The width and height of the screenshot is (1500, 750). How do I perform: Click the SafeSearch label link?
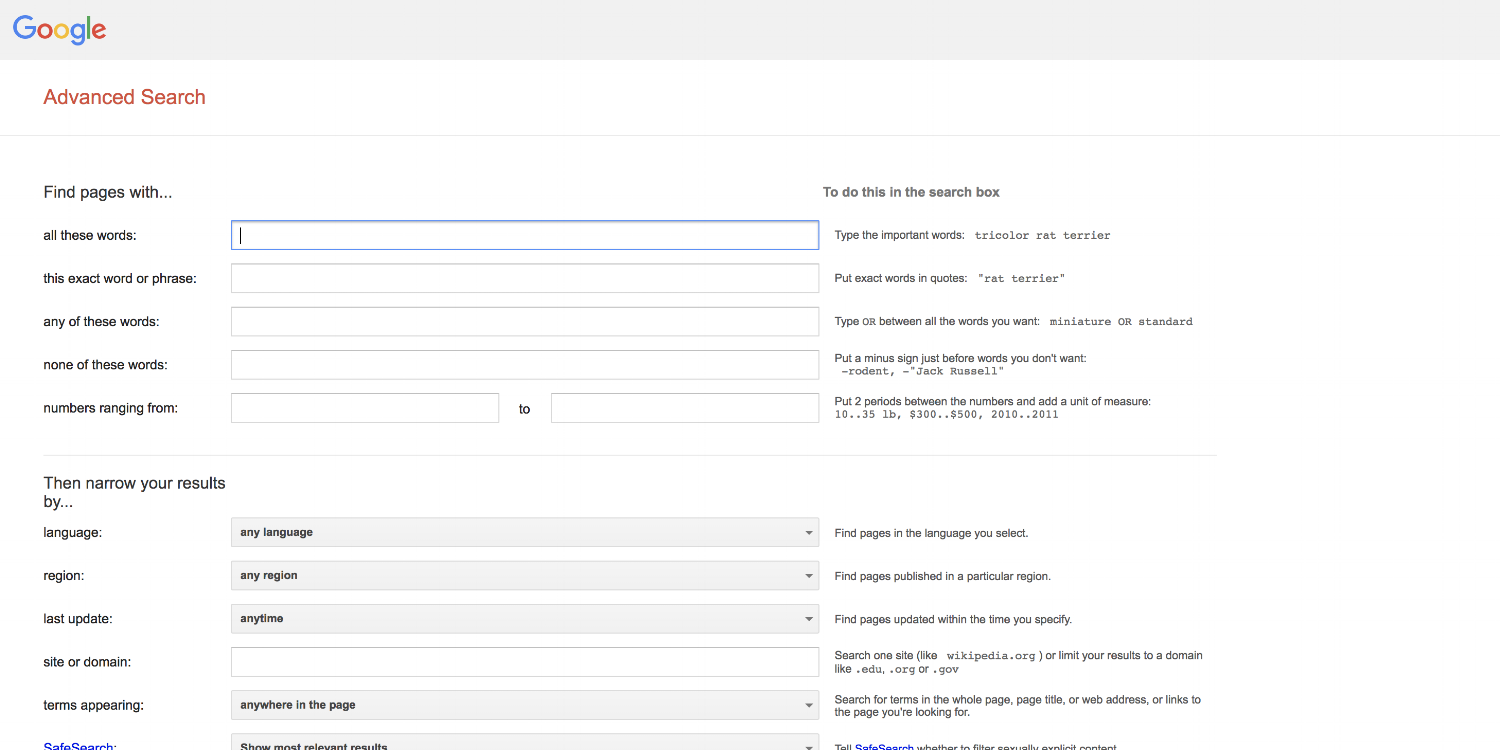click(x=78, y=746)
